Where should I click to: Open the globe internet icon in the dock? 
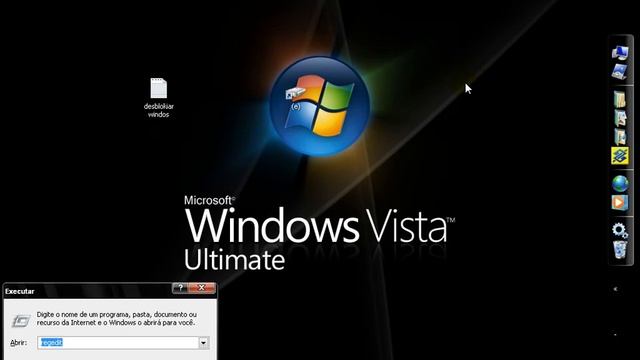[x=620, y=183]
